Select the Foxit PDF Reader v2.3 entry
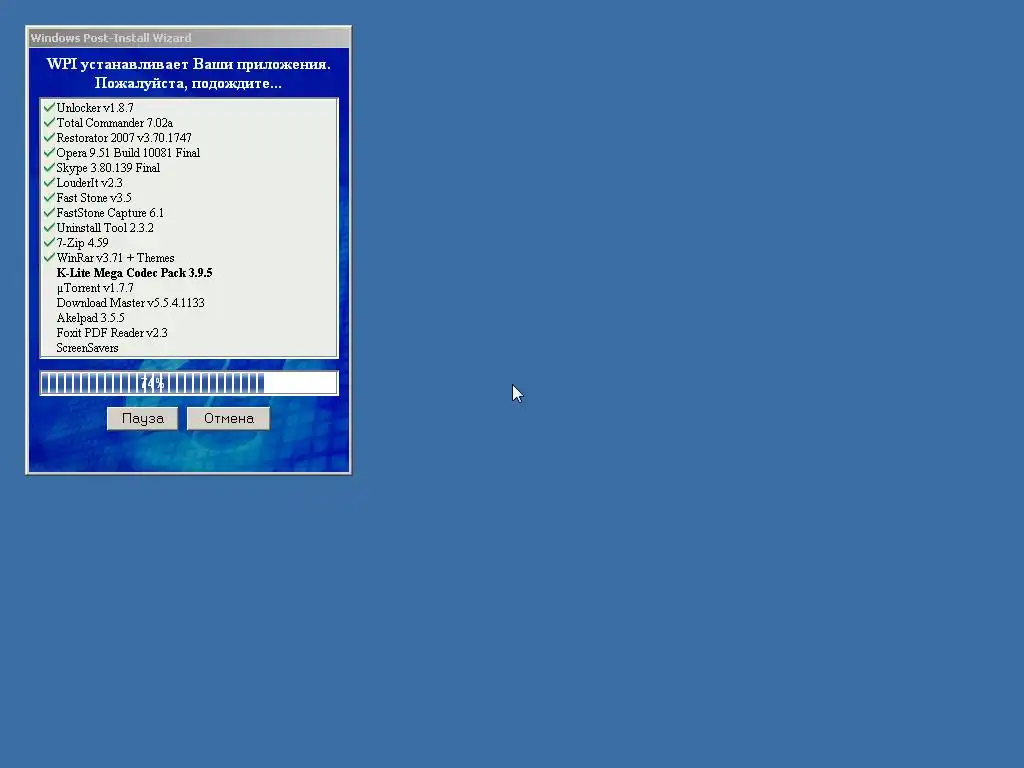Screen dimensions: 1024x768 [x=112, y=333]
